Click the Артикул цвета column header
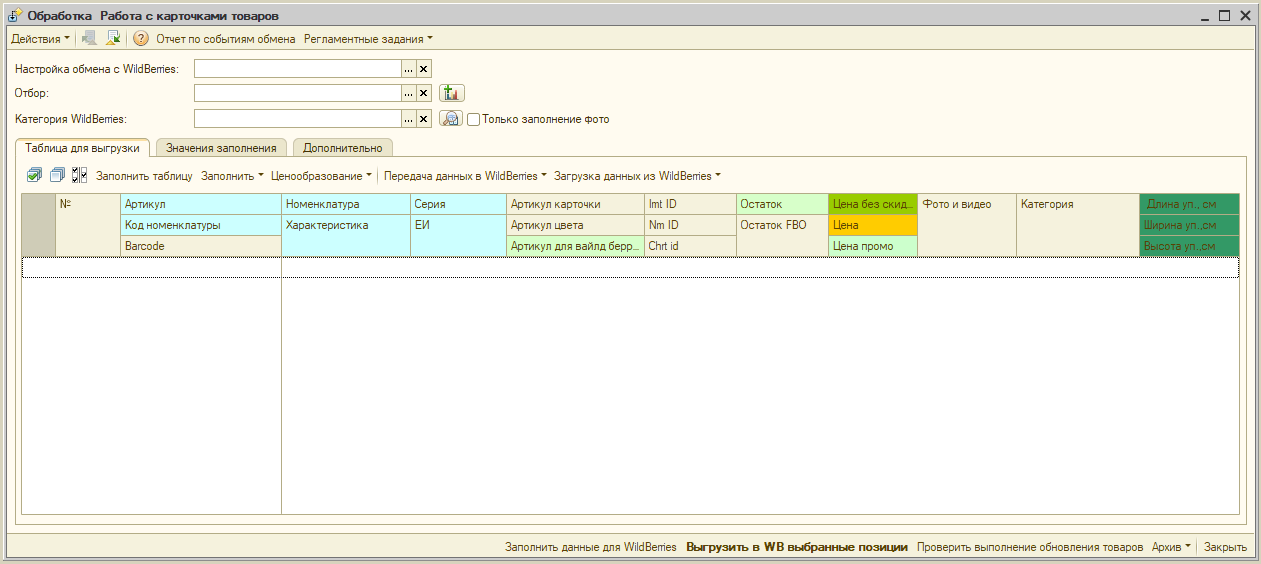The height and width of the screenshot is (564, 1261). point(575,225)
